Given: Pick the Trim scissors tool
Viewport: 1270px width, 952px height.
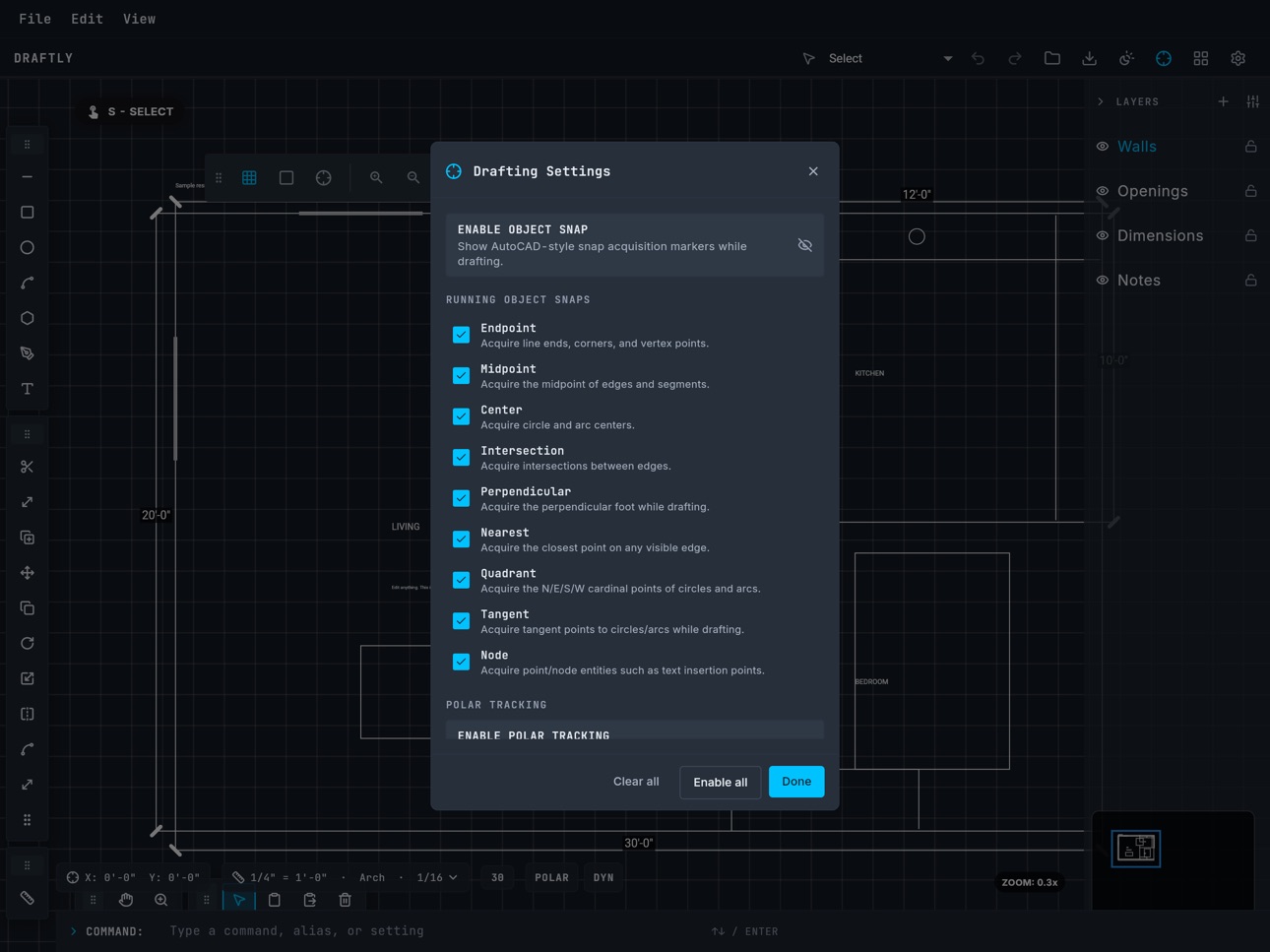Looking at the screenshot, I should (x=28, y=467).
